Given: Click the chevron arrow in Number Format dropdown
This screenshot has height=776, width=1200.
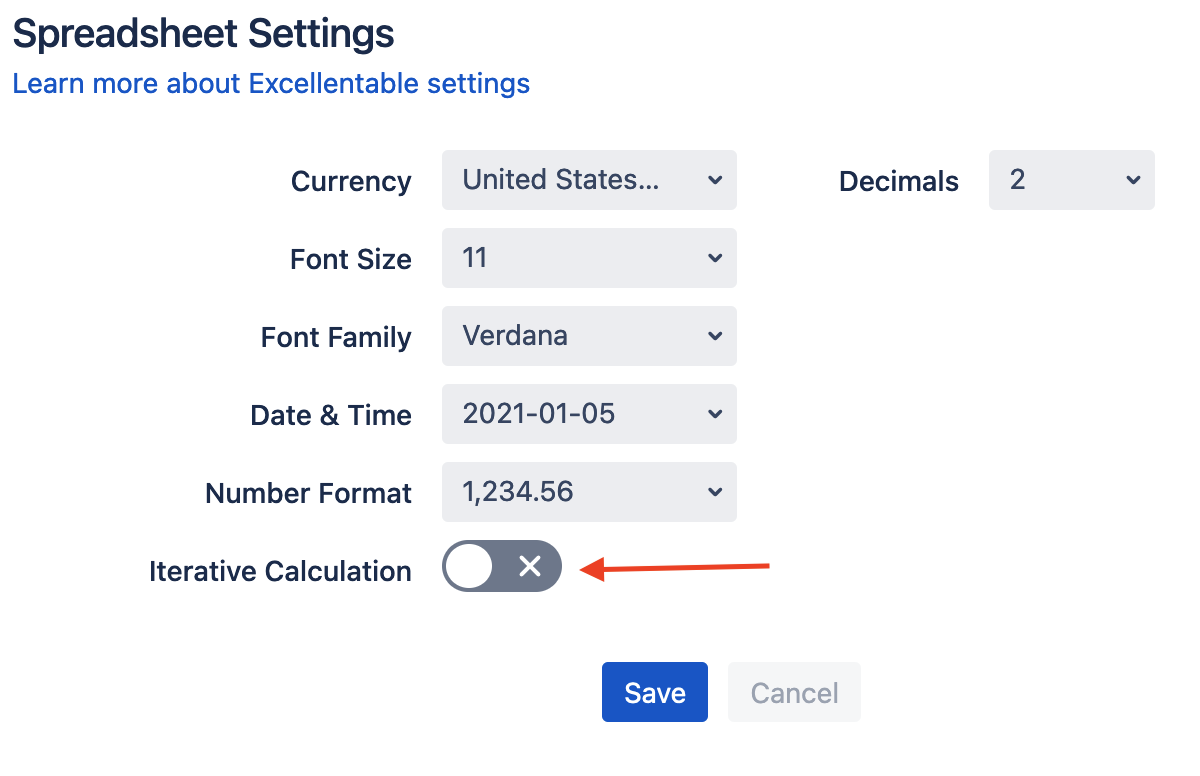Looking at the screenshot, I should pos(714,492).
